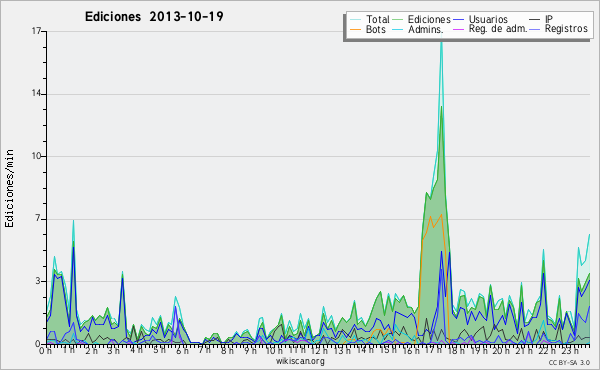Click the '13 h' x-axis label
The width and height of the screenshot is (600, 370).
point(342,350)
